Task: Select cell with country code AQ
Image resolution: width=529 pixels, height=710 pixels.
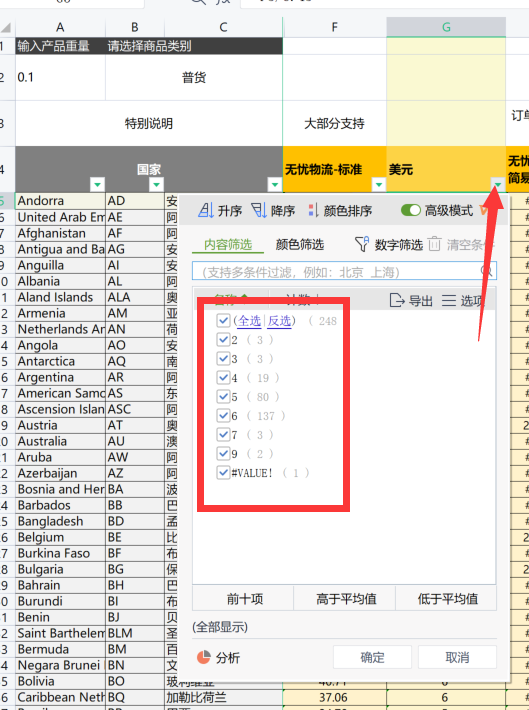Action: 135,361
